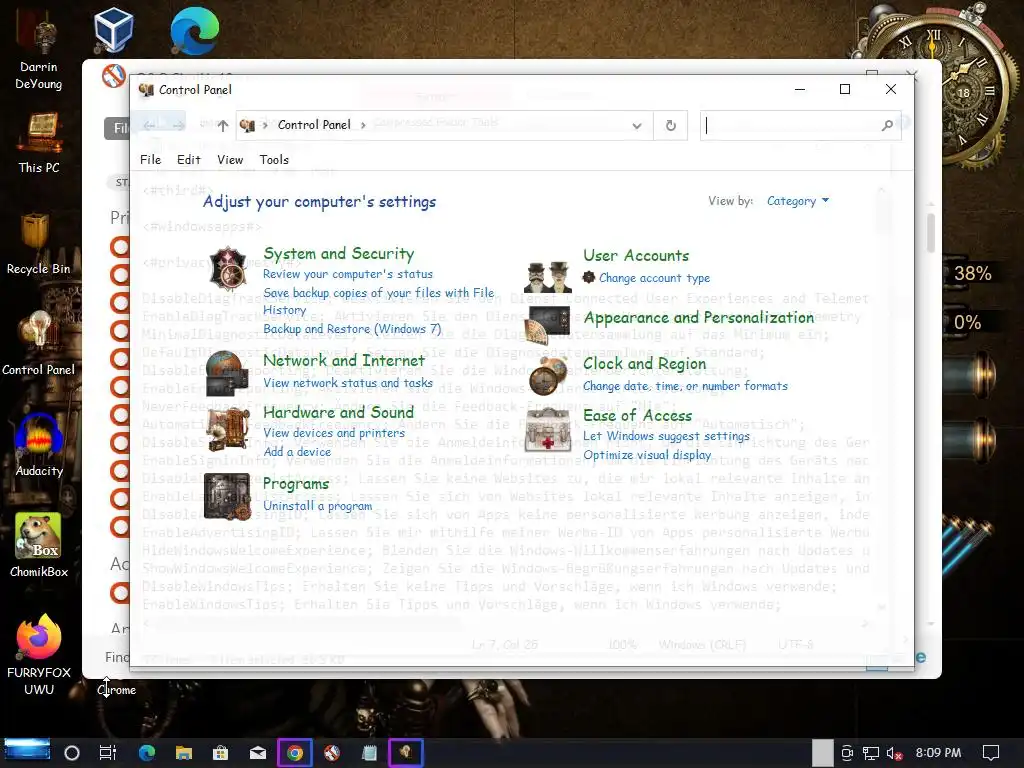This screenshot has height=768, width=1024.
Task: Open Mail app in taskbar
Action: (258, 753)
